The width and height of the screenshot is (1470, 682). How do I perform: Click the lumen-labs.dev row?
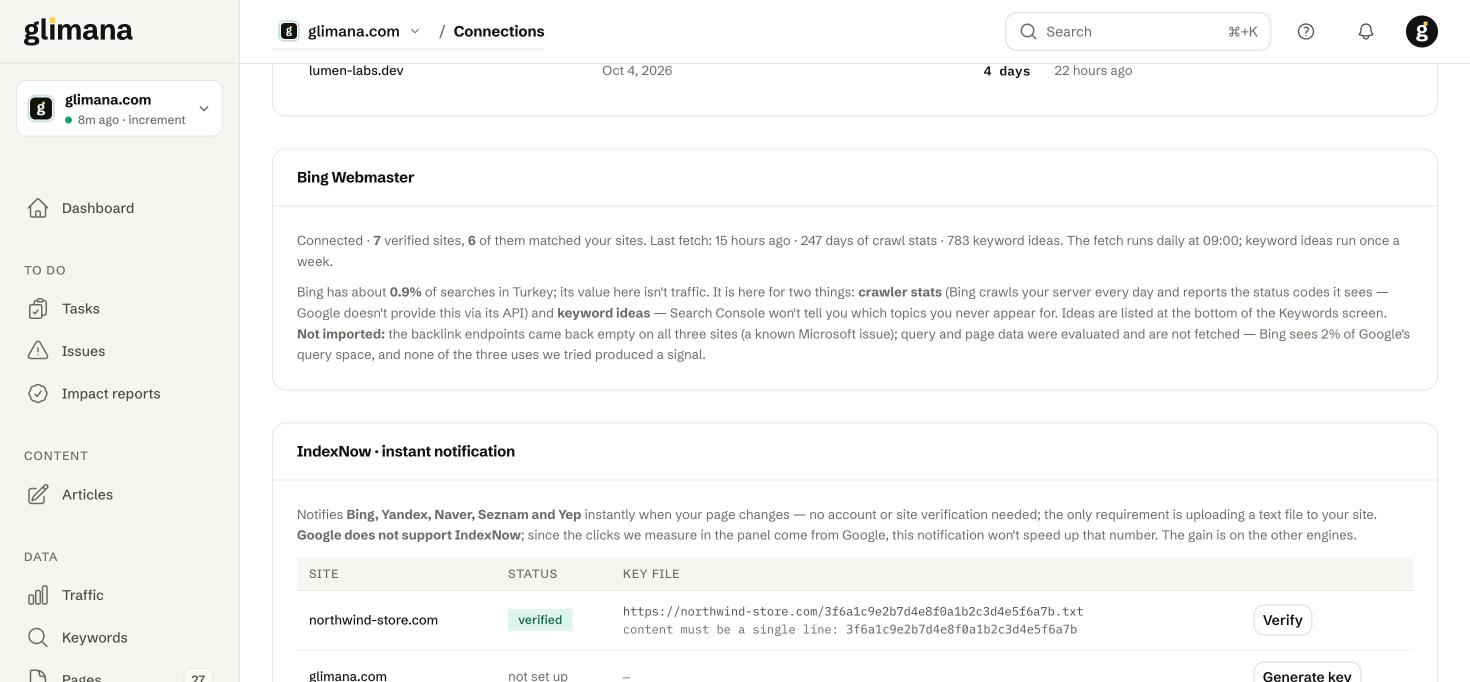(855, 71)
